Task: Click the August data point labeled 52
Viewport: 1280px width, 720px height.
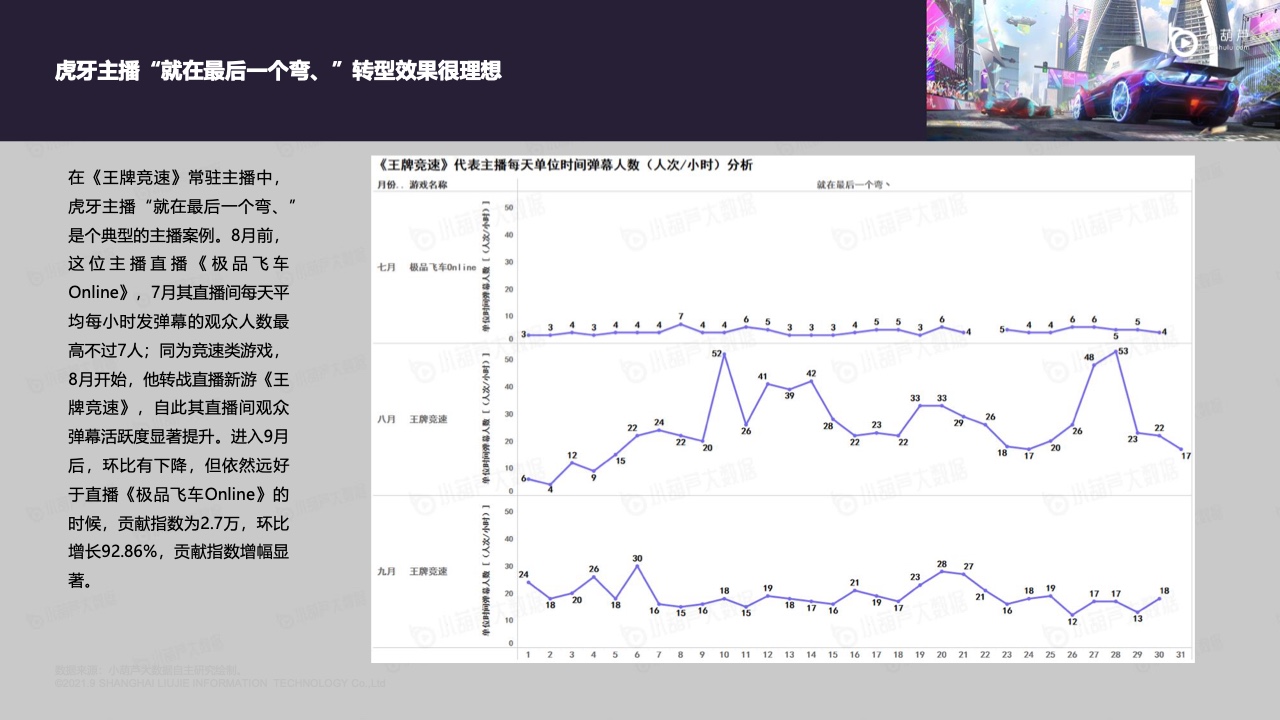Action: coord(724,353)
